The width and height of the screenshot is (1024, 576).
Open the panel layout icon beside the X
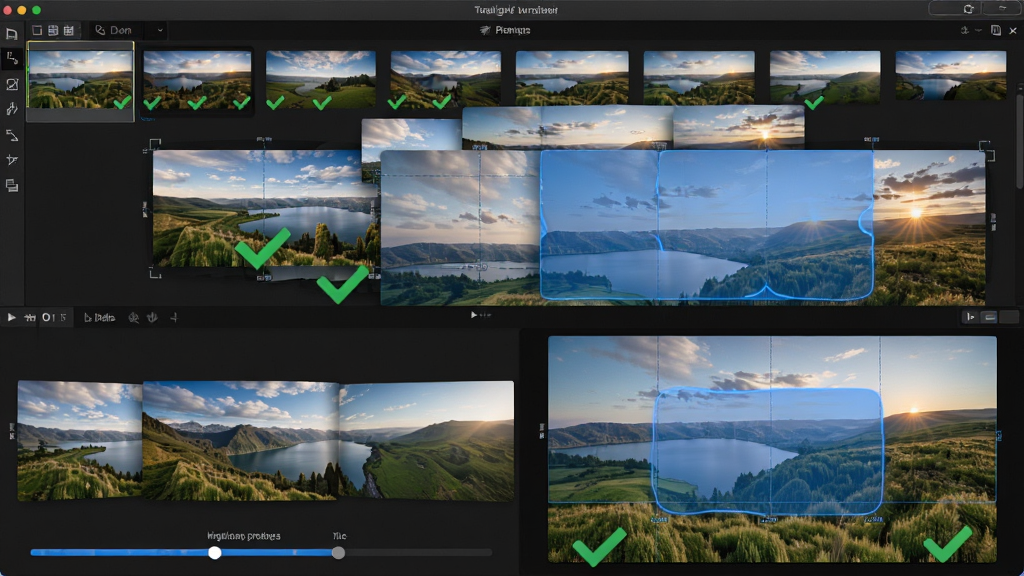pos(996,30)
